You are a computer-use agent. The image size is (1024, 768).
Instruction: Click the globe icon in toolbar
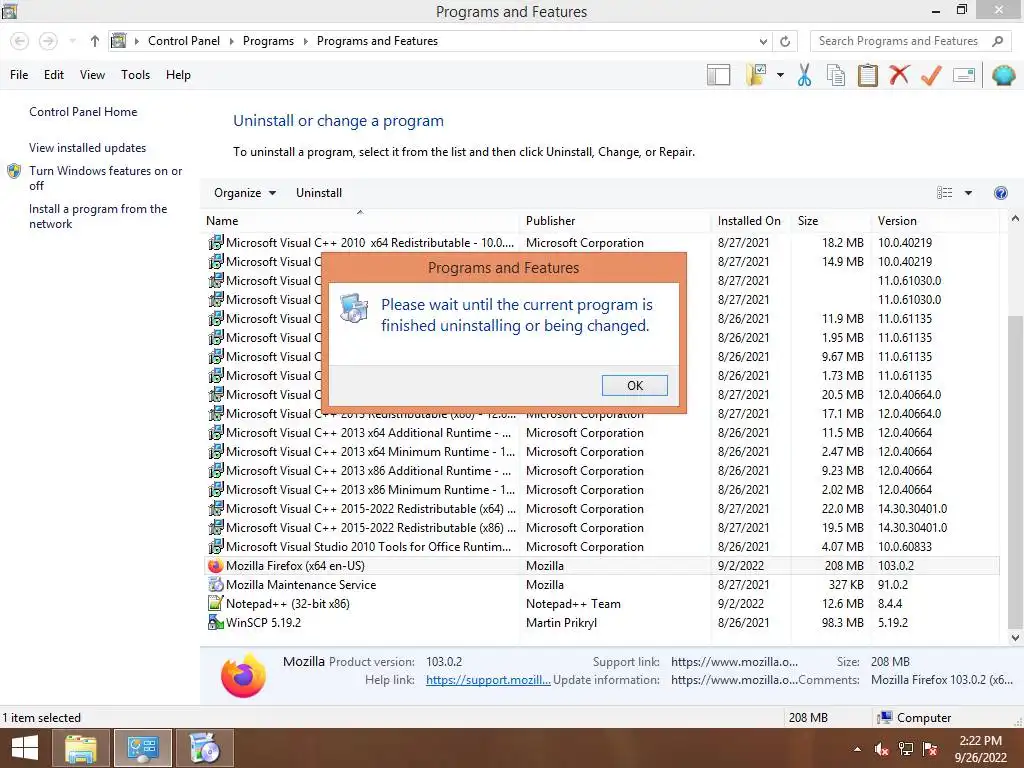pyautogui.click(x=1003, y=75)
